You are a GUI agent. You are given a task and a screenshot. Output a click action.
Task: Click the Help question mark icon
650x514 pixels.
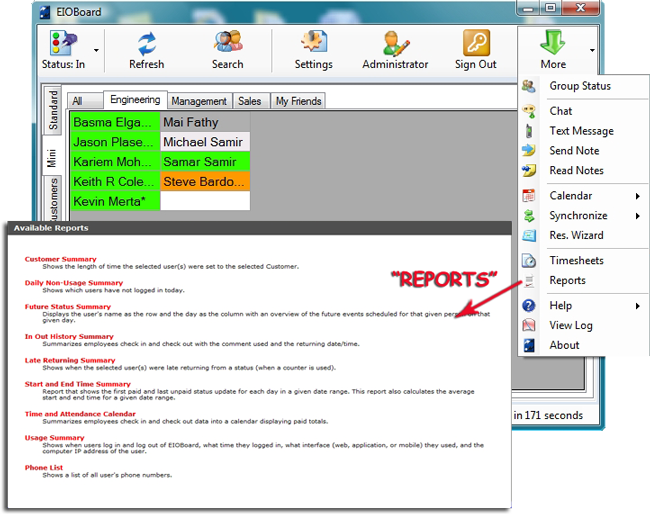[529, 306]
